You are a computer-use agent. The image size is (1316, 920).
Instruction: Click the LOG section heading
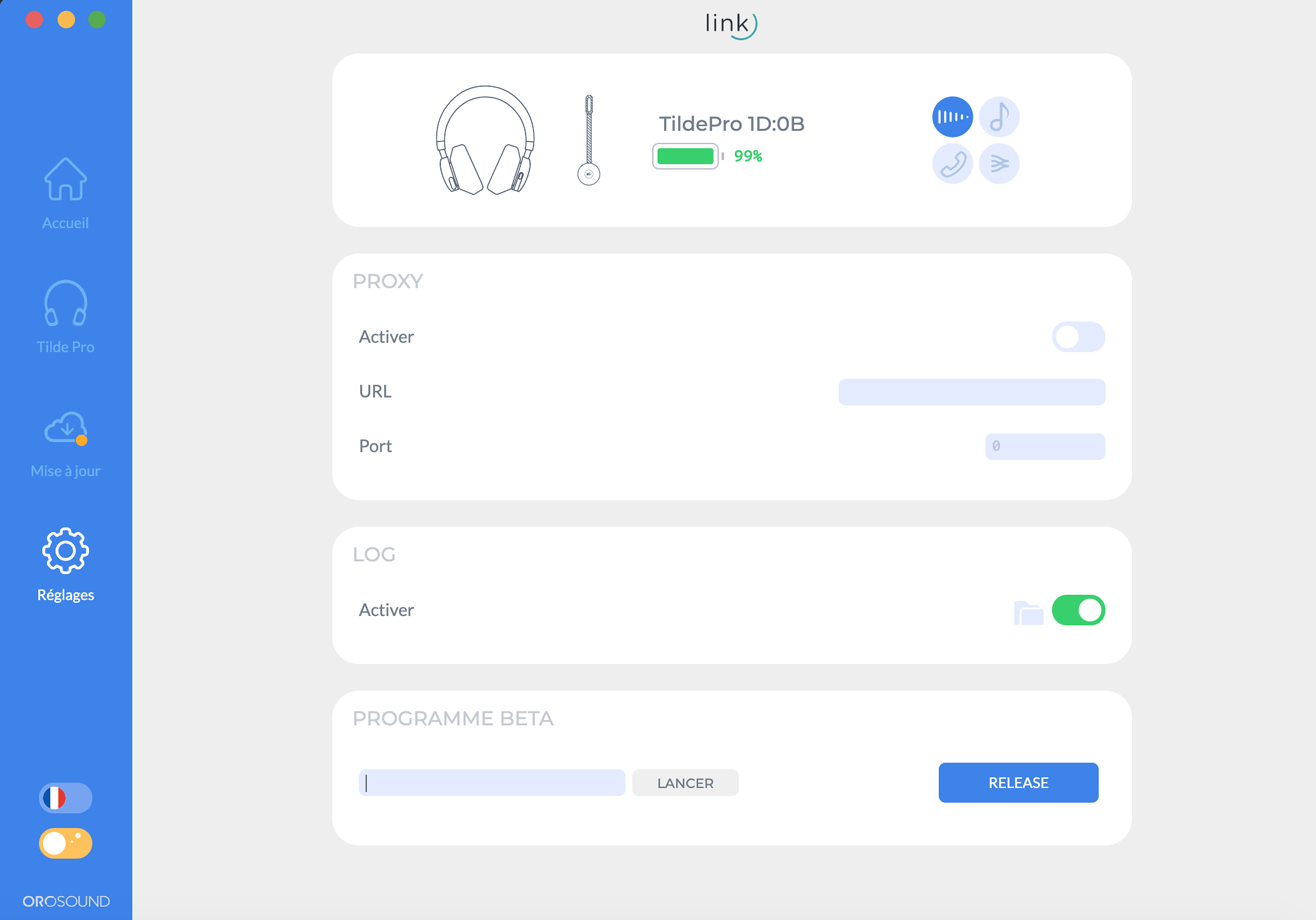coord(374,554)
